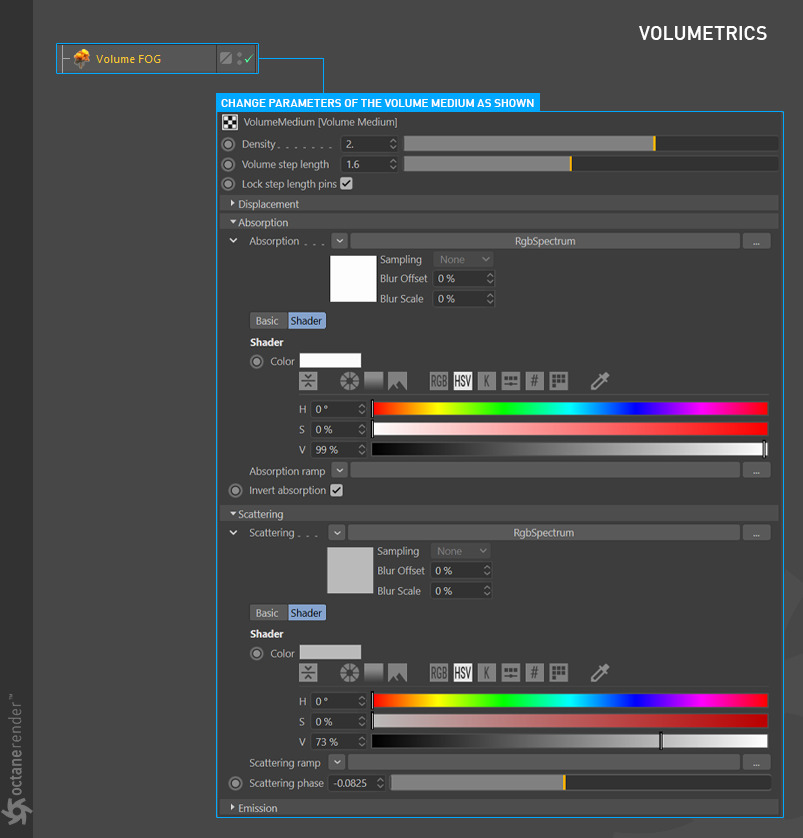Click the Scattering phase slider

[580, 783]
